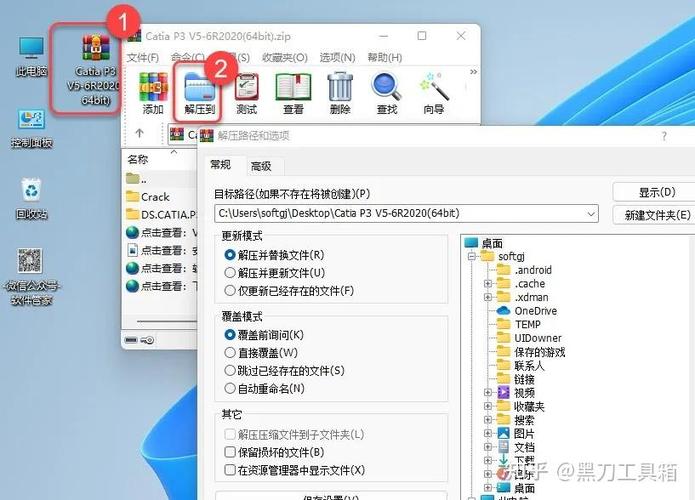The height and width of the screenshot is (500, 695).
Task: Expand the 搜索 tree node
Action: [x=488, y=420]
